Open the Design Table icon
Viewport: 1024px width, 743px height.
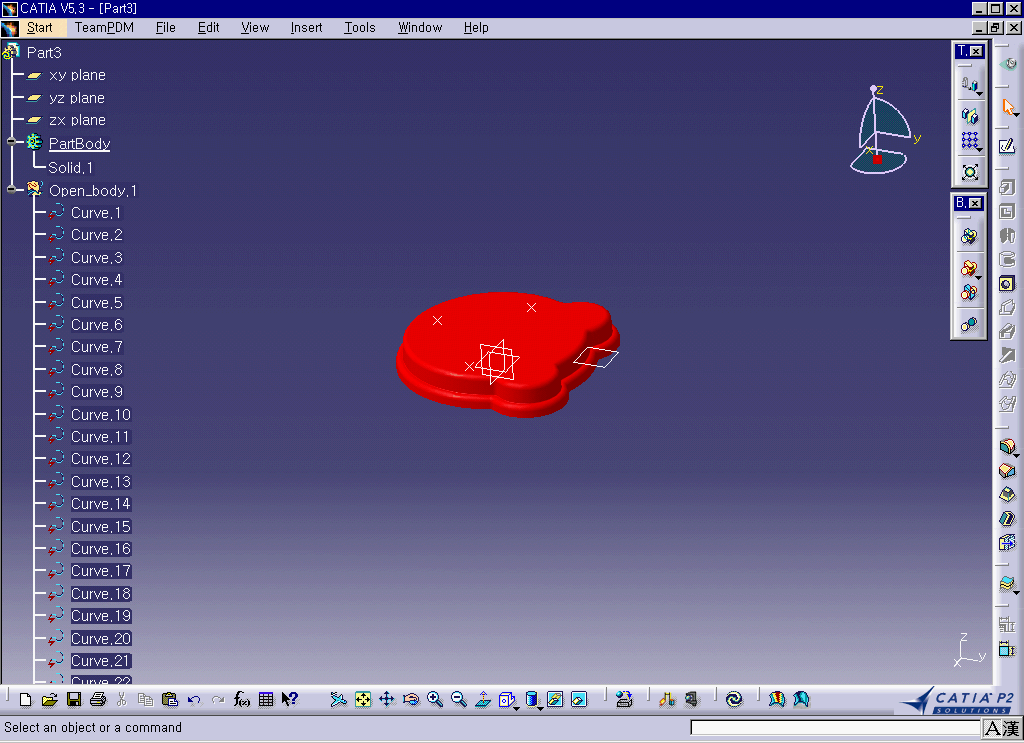pos(266,700)
